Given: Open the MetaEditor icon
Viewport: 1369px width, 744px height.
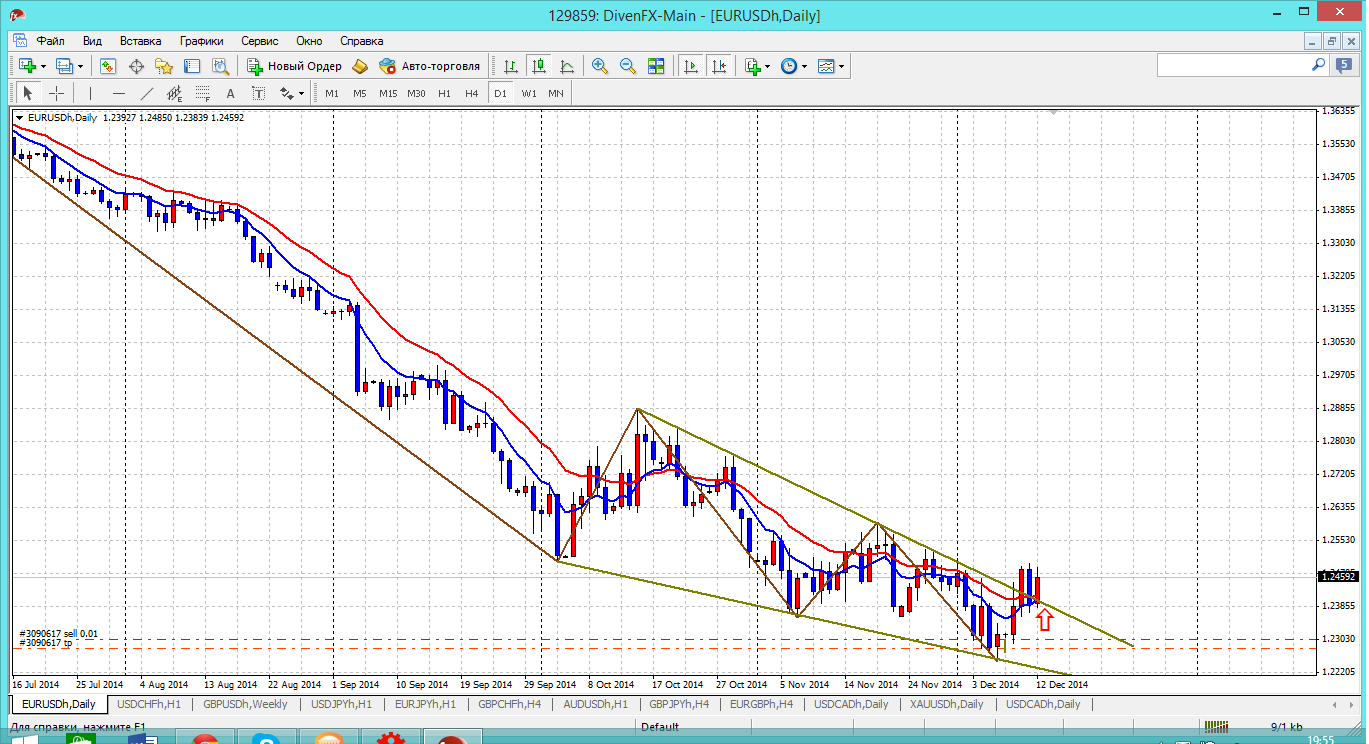Looking at the screenshot, I should pyautogui.click(x=358, y=66).
